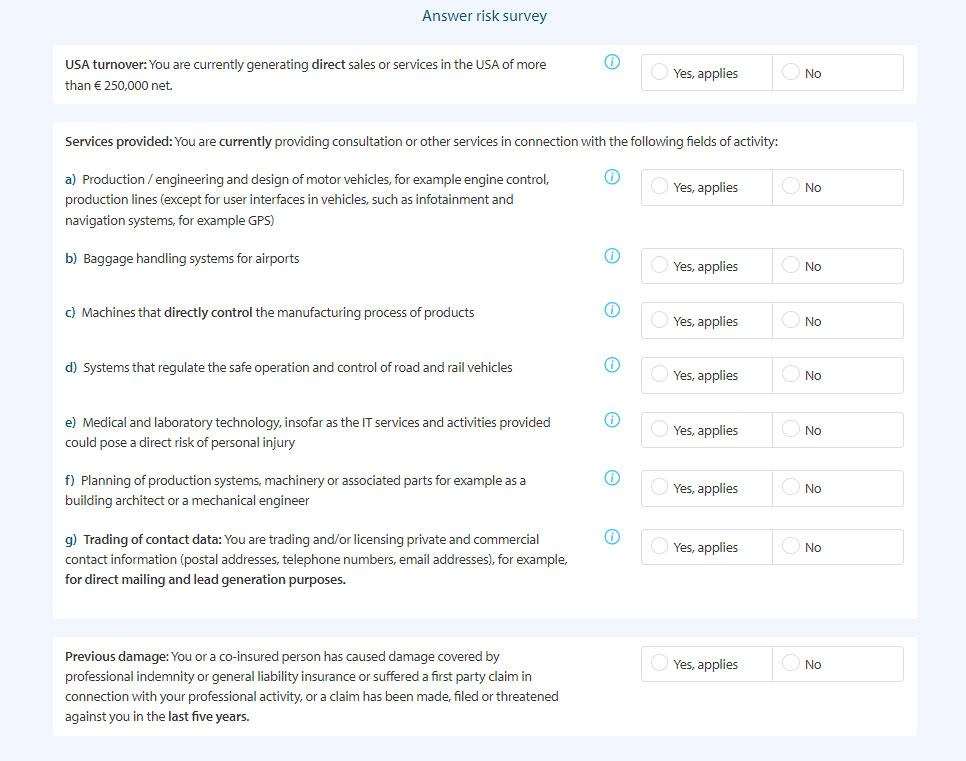
Task: Open info icon for medical and laboratory technology
Action: [x=612, y=420]
